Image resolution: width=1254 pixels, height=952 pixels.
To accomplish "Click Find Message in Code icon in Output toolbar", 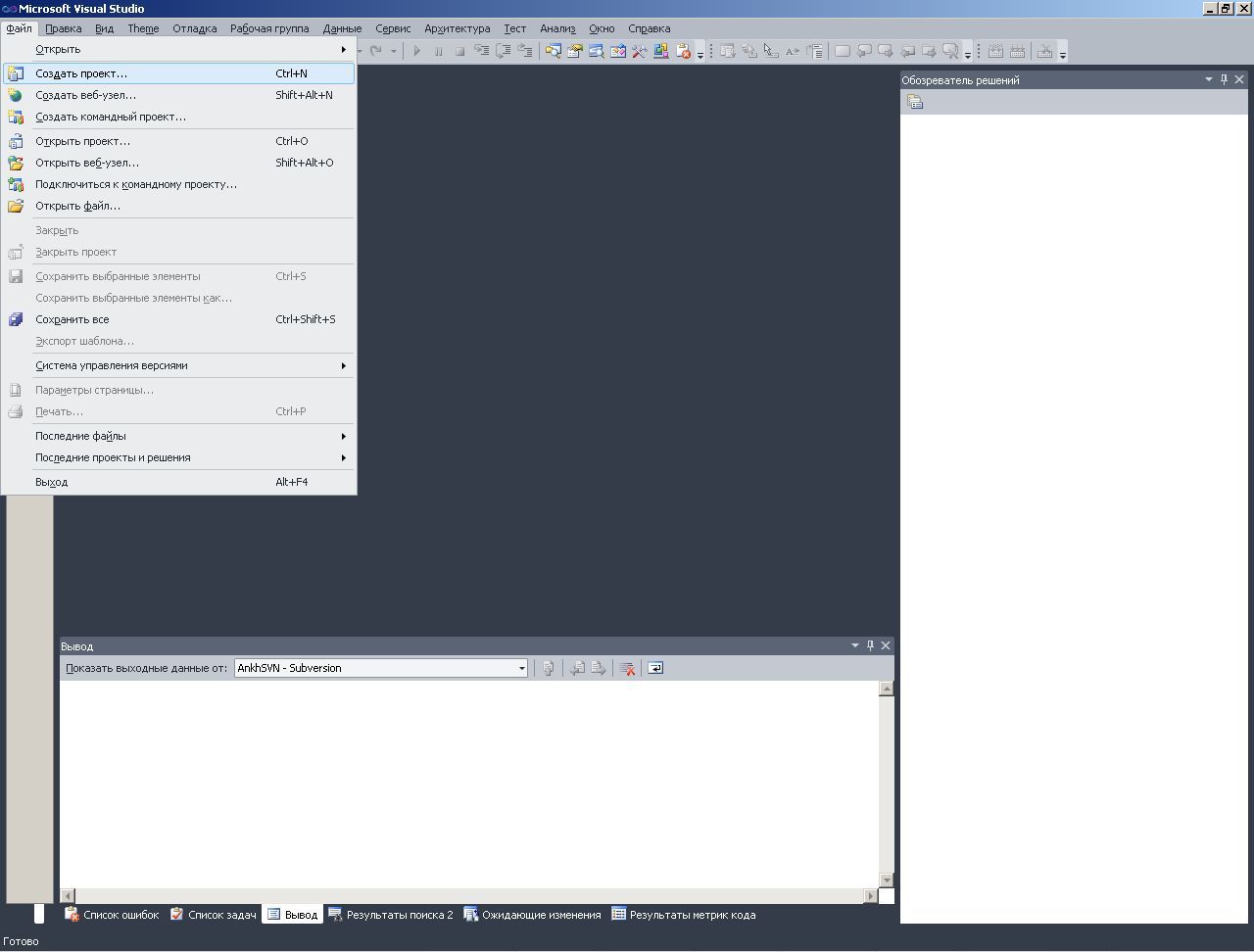I will 549,668.
